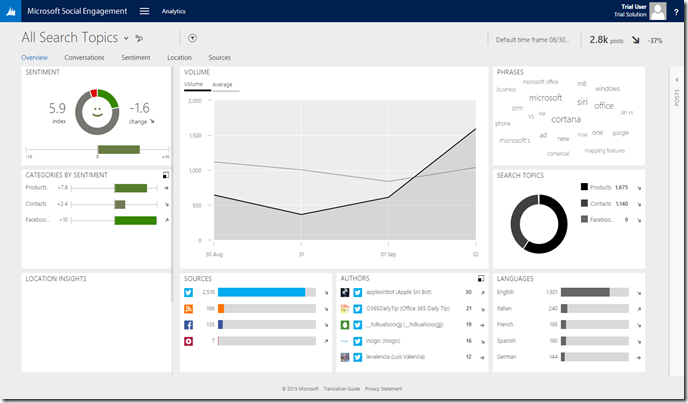Click the phrase windows in Phrases cloud
The width and height of the screenshot is (688, 403).
(607, 89)
